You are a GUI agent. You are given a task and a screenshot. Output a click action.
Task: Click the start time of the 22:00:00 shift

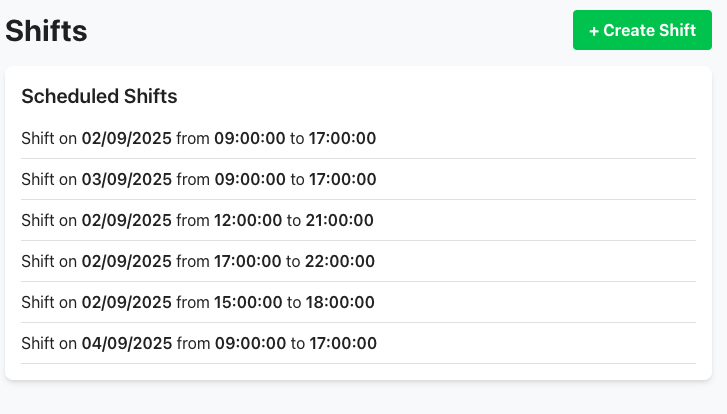pyautogui.click(x=248, y=262)
